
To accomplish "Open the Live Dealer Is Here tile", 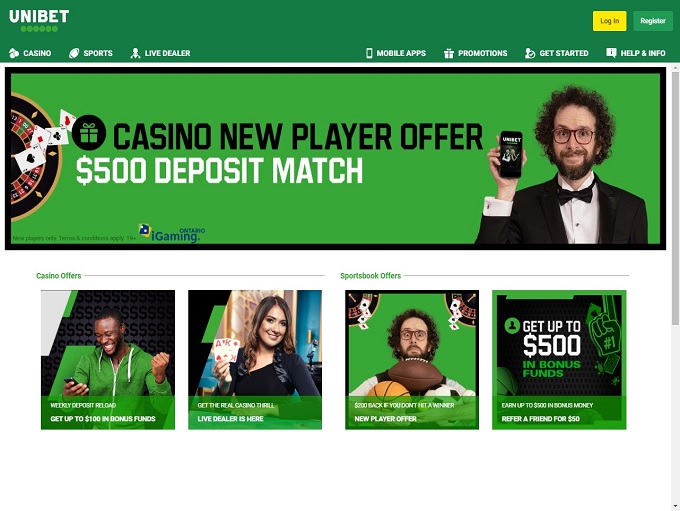I will [x=255, y=360].
